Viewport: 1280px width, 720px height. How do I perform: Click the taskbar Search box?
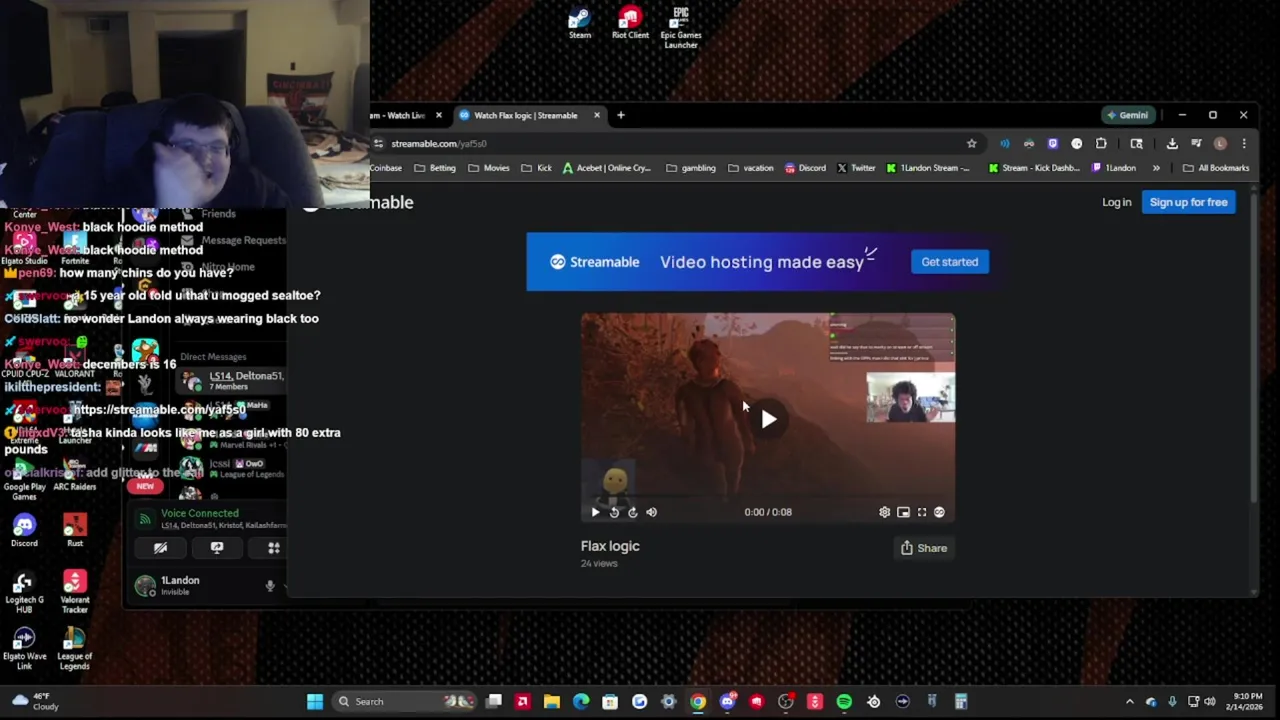point(404,701)
